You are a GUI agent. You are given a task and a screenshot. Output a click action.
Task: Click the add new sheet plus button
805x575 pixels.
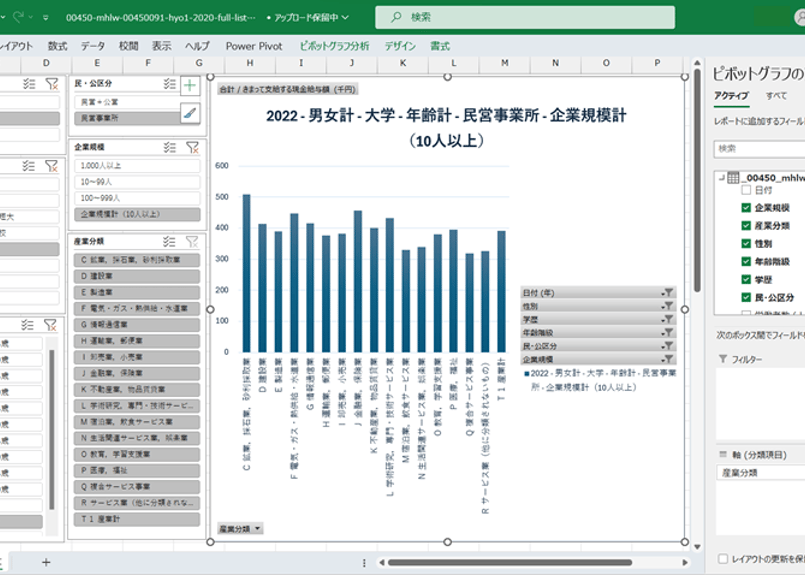pos(46,562)
